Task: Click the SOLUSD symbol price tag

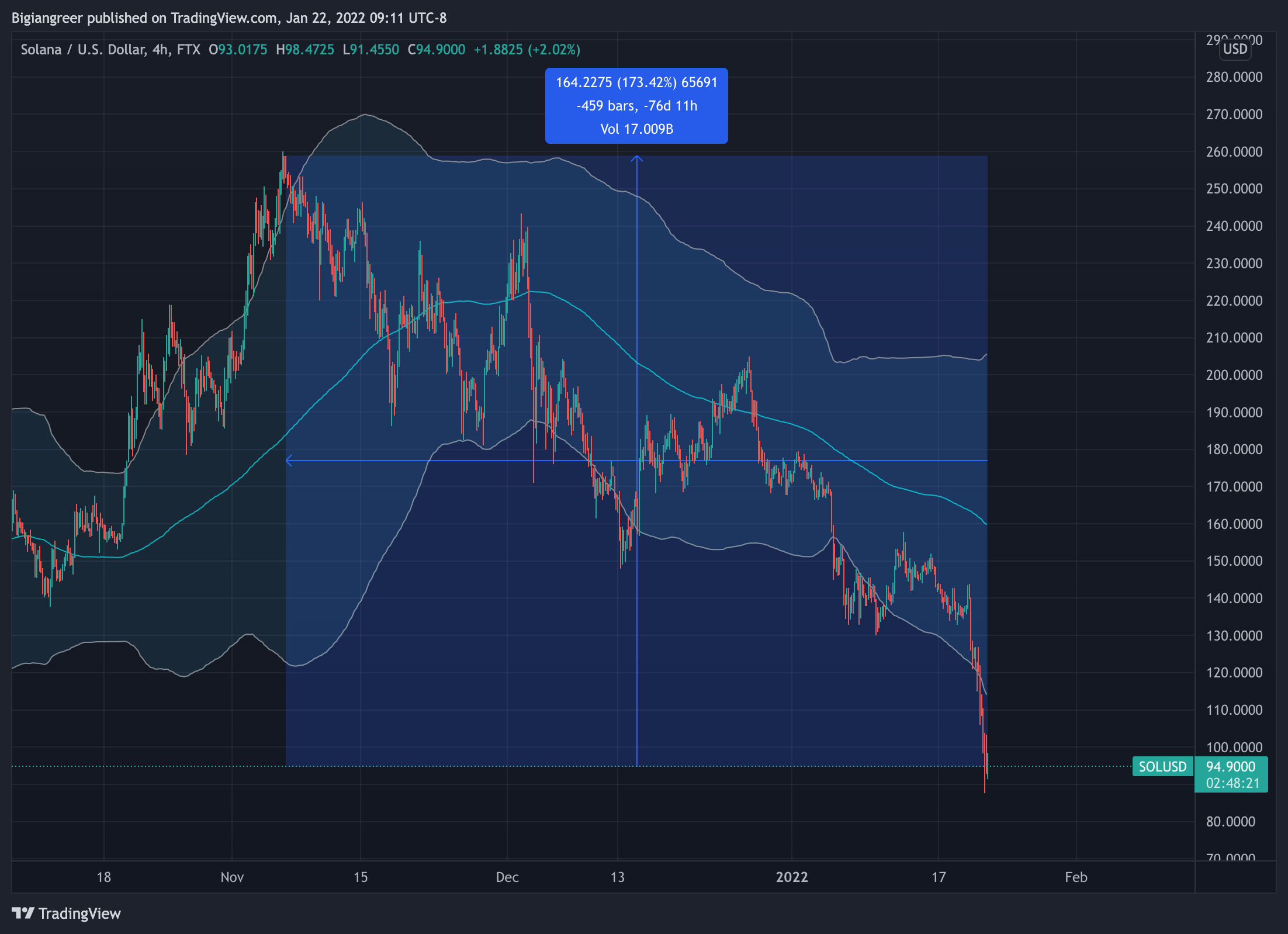Action: (1162, 766)
